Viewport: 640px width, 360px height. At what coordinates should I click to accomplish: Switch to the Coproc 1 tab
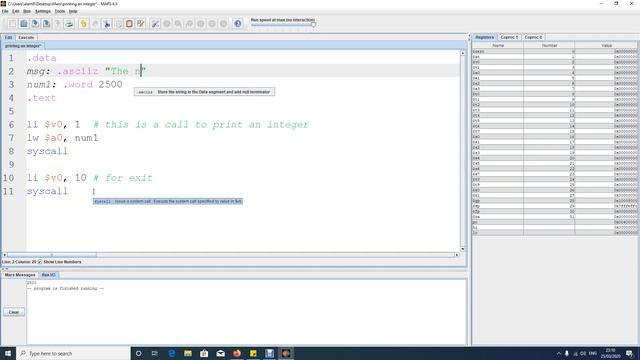pyautogui.click(x=509, y=37)
